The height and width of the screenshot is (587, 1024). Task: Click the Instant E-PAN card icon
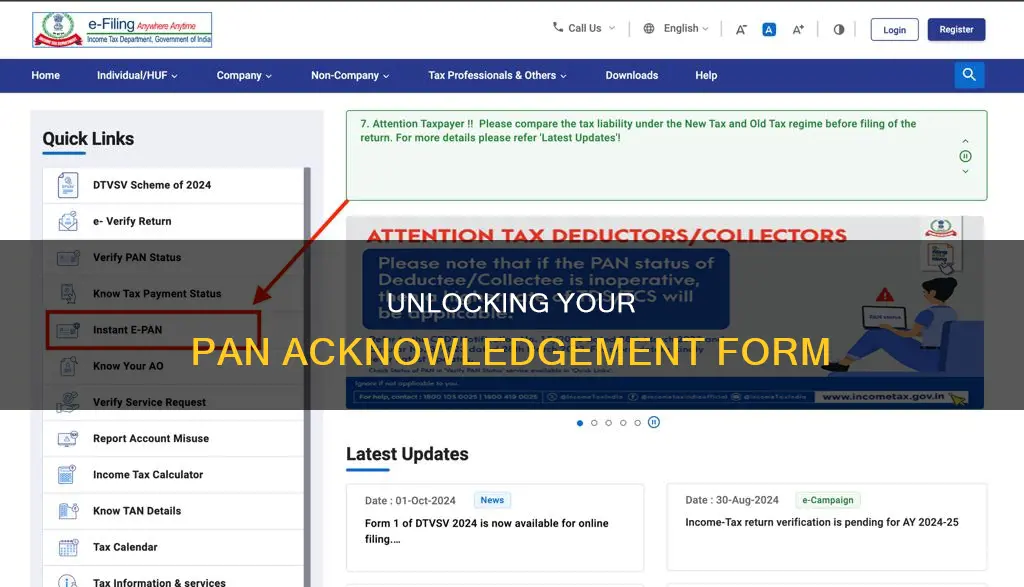pyautogui.click(x=68, y=330)
